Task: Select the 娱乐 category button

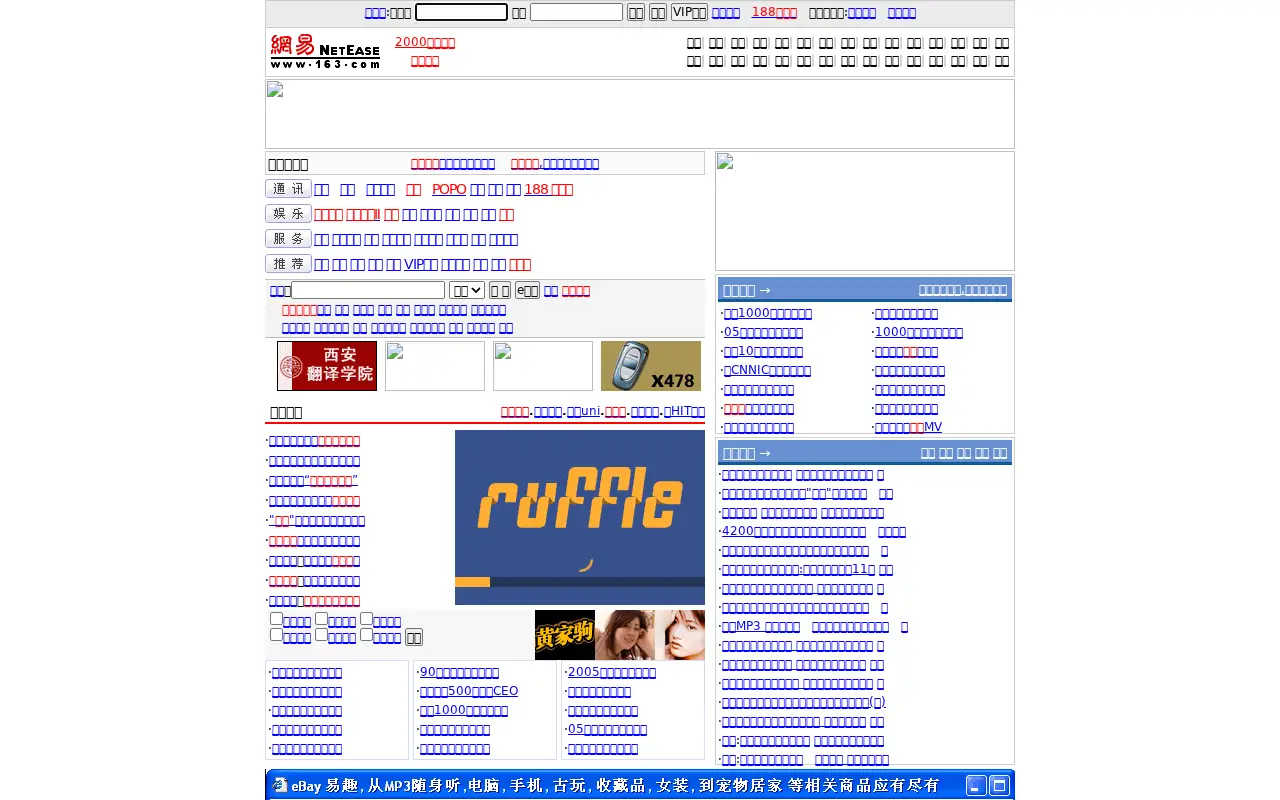Action: point(288,214)
